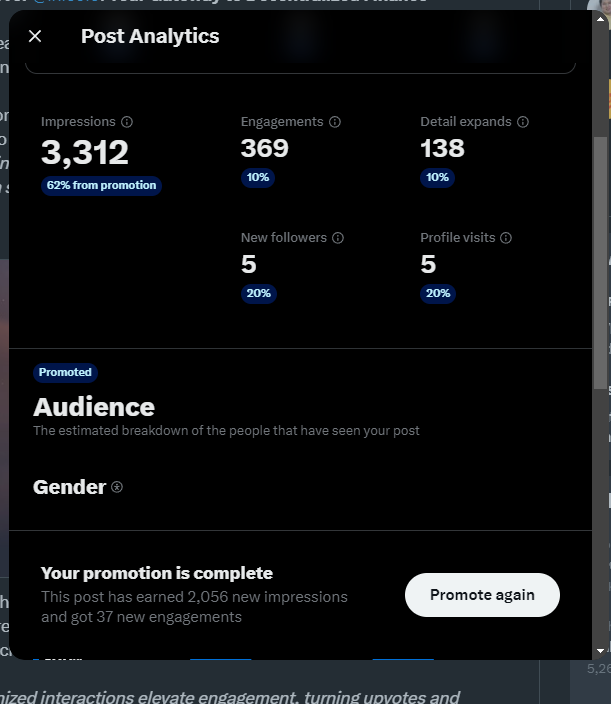Image resolution: width=611 pixels, height=704 pixels.
Task: Click the scrollbar up arrow
Action: pyautogui.click(x=600, y=19)
